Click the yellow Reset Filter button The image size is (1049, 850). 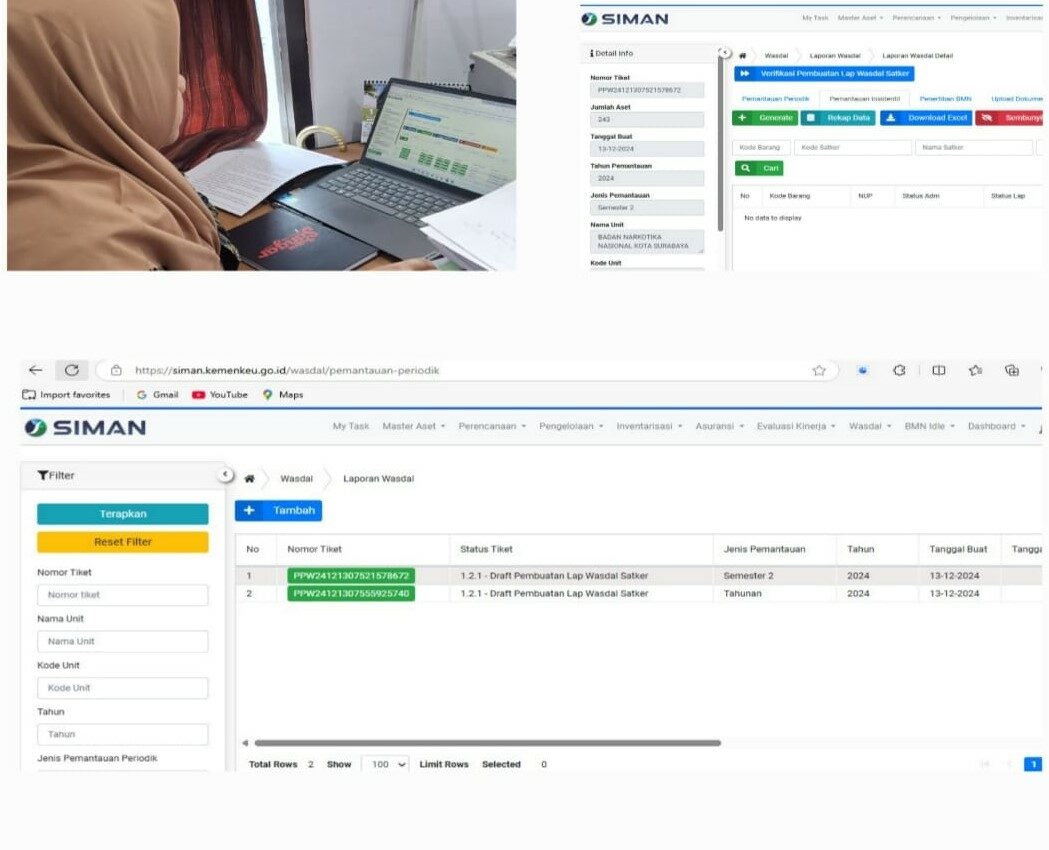[122, 542]
